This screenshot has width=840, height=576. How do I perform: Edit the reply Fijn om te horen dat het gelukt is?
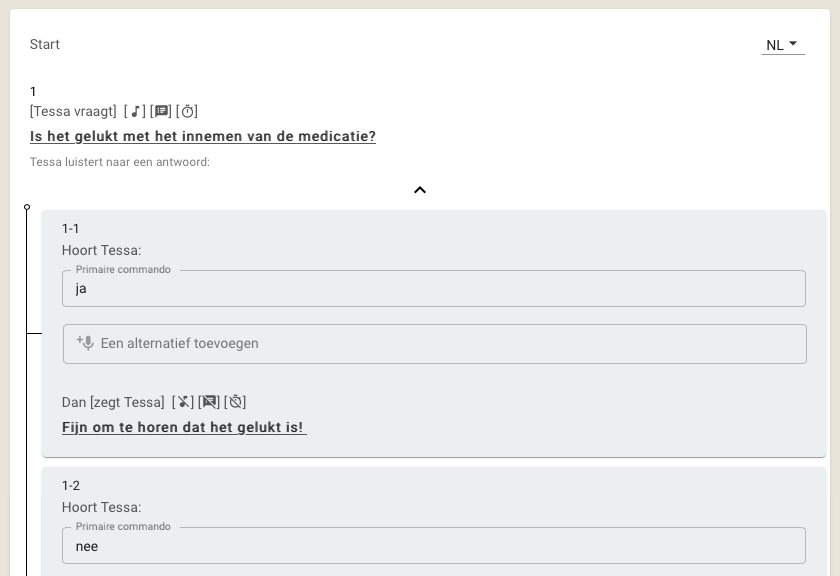coord(184,427)
